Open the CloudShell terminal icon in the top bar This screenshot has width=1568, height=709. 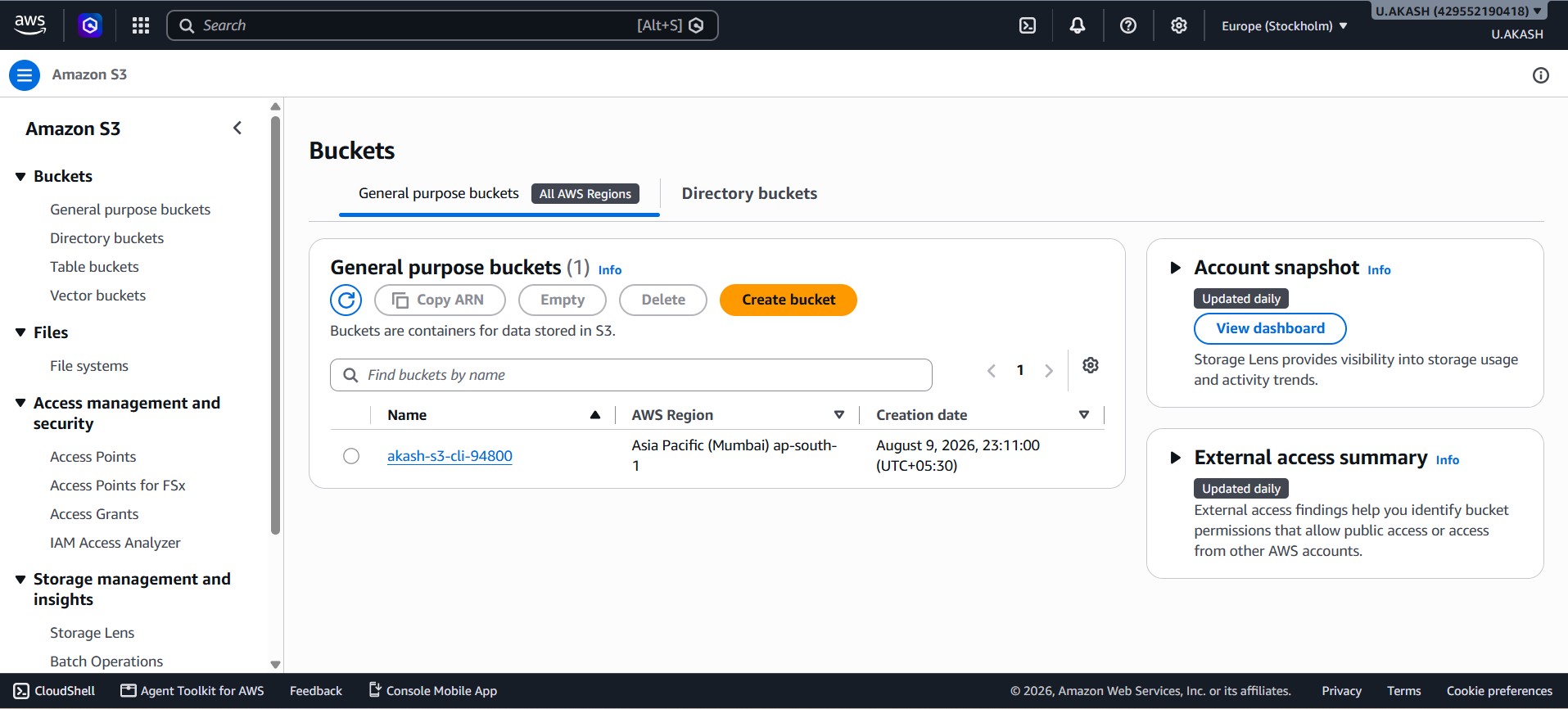pyautogui.click(x=1028, y=25)
